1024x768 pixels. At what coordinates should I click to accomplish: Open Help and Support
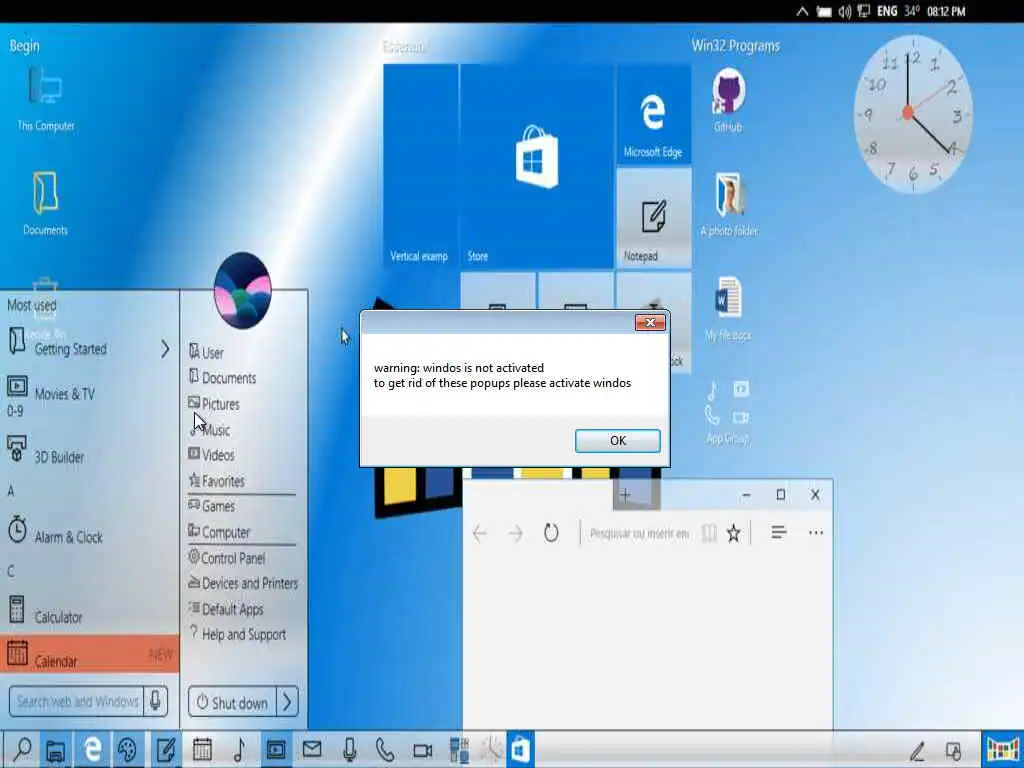click(238, 635)
